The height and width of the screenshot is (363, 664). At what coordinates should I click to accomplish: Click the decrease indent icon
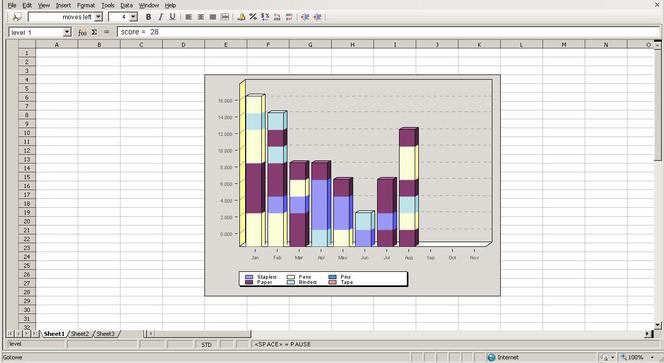pyautogui.click(x=305, y=17)
